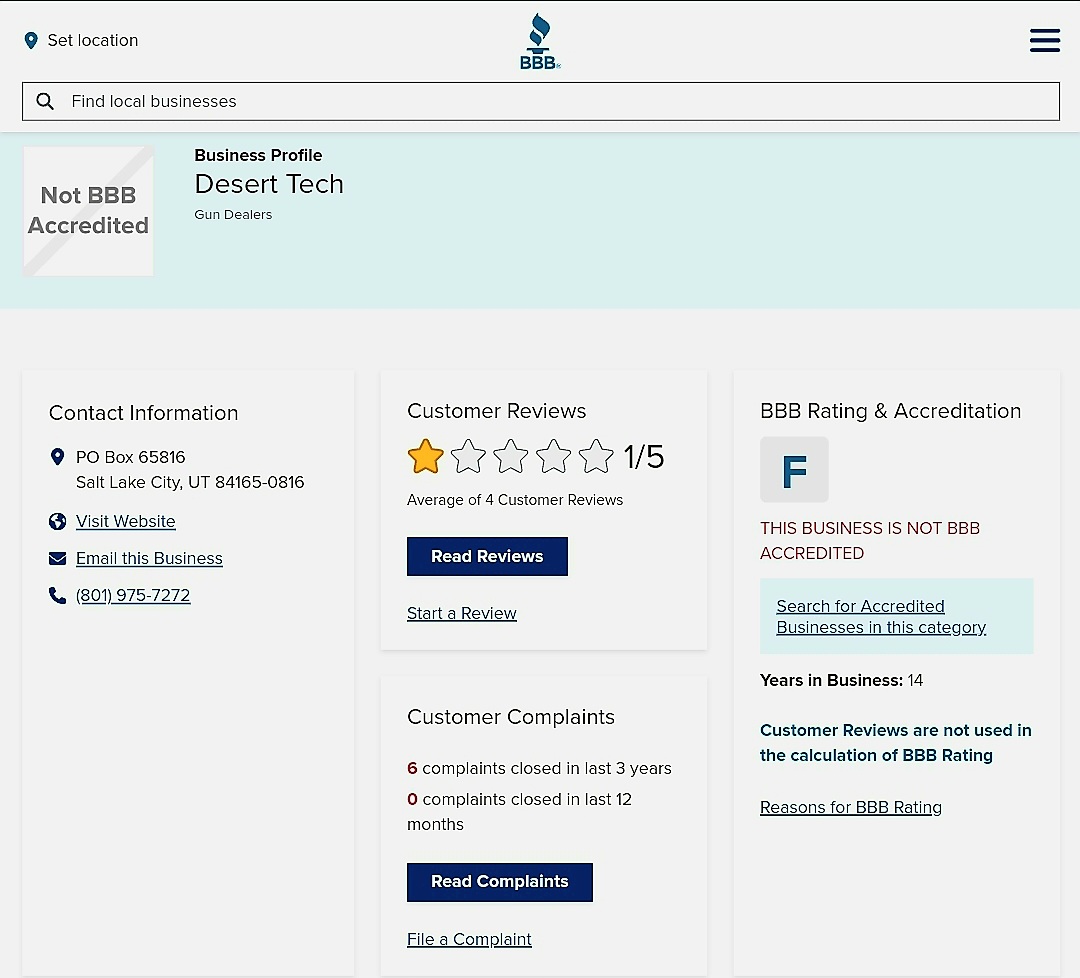Call phone number (801) 975-7272
The width and height of the screenshot is (1080, 978).
coord(133,595)
